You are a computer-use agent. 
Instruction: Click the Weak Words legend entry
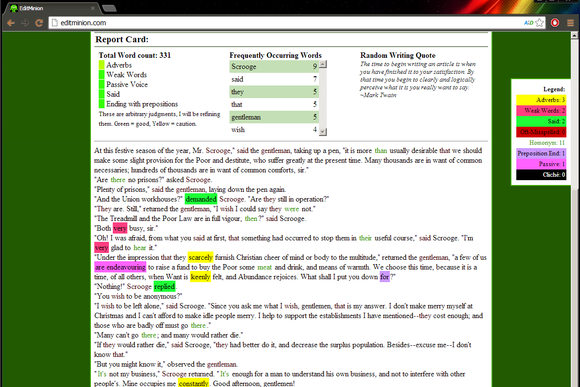(x=541, y=111)
